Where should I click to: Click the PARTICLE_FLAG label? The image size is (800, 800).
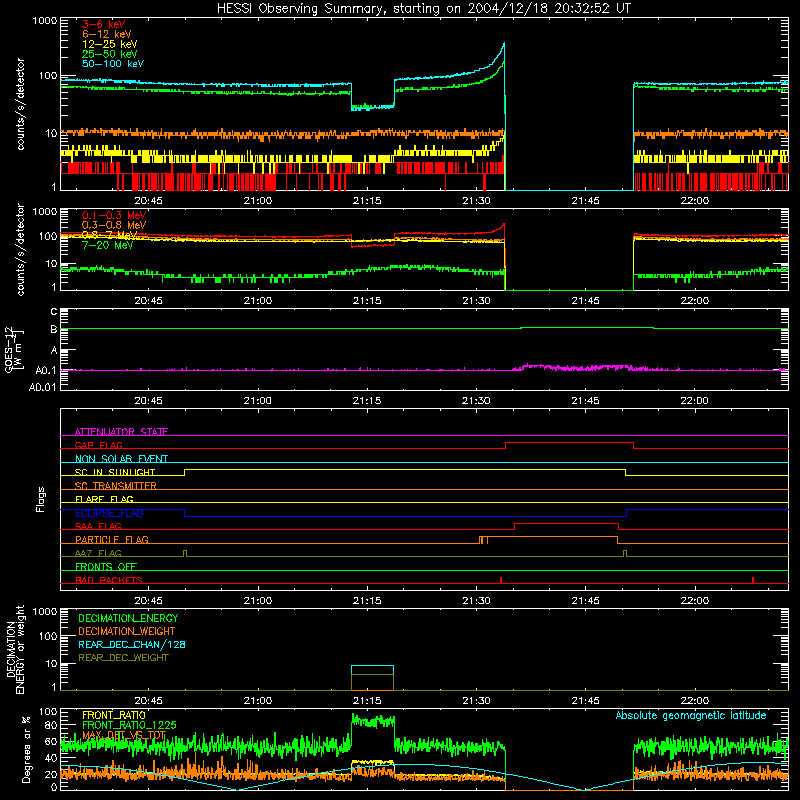pyautogui.click(x=112, y=539)
